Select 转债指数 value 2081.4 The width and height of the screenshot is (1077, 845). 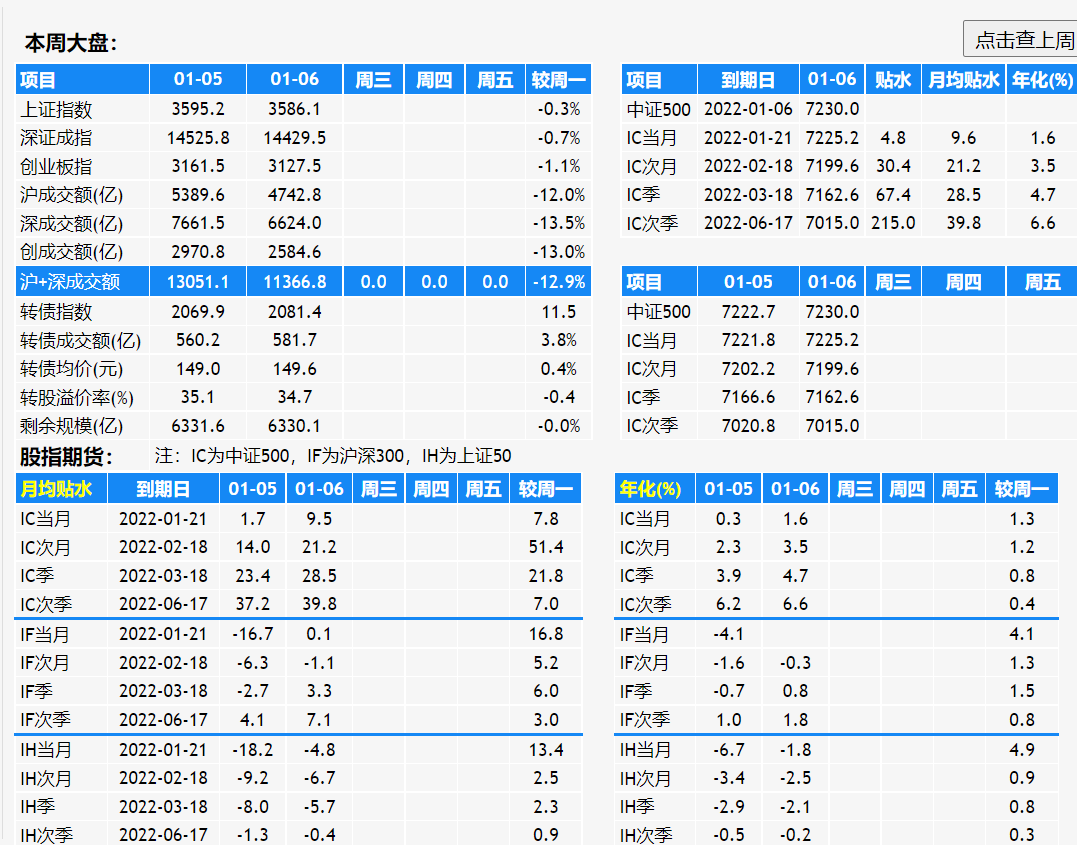click(x=294, y=312)
